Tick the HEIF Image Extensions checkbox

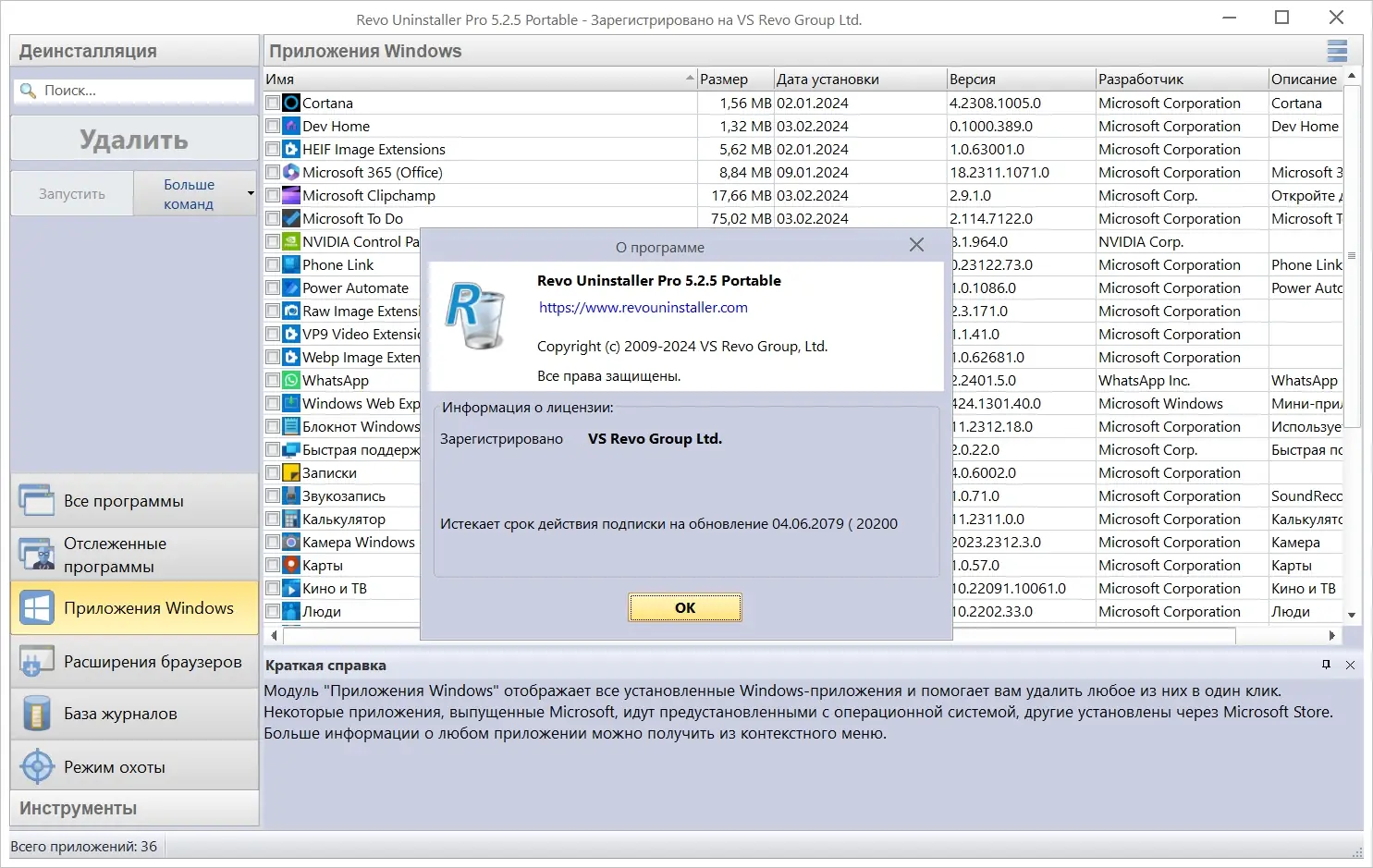pos(273,149)
